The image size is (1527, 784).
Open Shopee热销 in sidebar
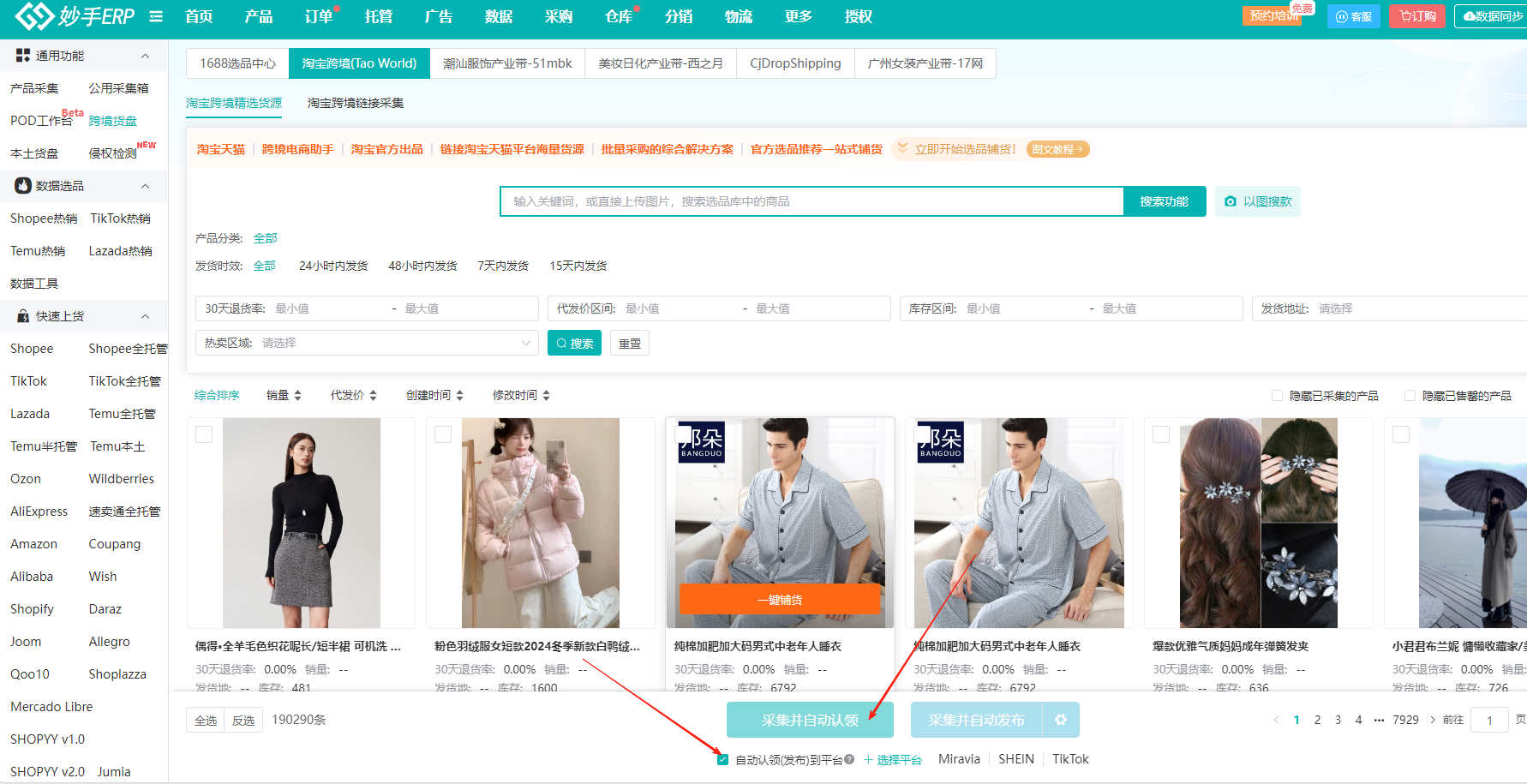point(44,218)
